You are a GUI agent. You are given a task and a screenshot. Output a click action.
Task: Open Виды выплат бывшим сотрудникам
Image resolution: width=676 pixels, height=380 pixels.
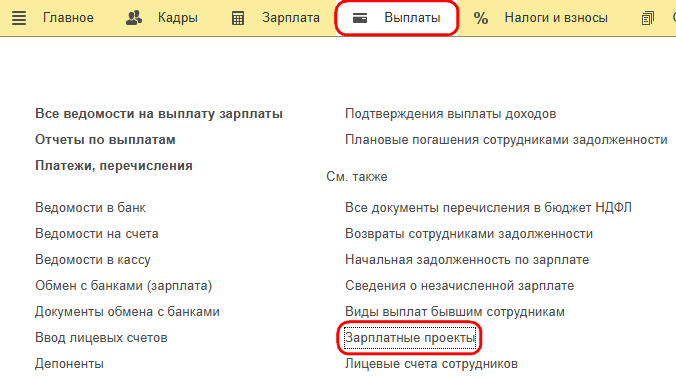click(455, 311)
